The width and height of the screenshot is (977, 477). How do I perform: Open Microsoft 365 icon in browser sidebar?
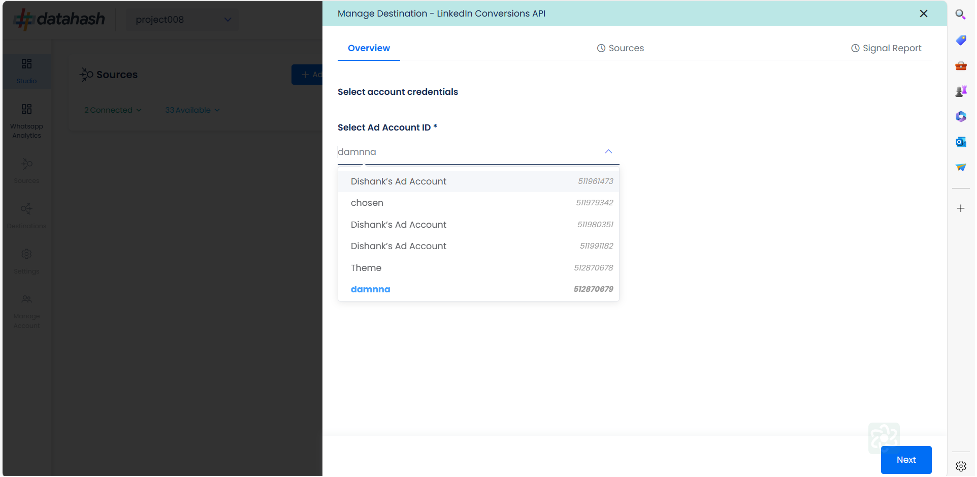(961, 116)
